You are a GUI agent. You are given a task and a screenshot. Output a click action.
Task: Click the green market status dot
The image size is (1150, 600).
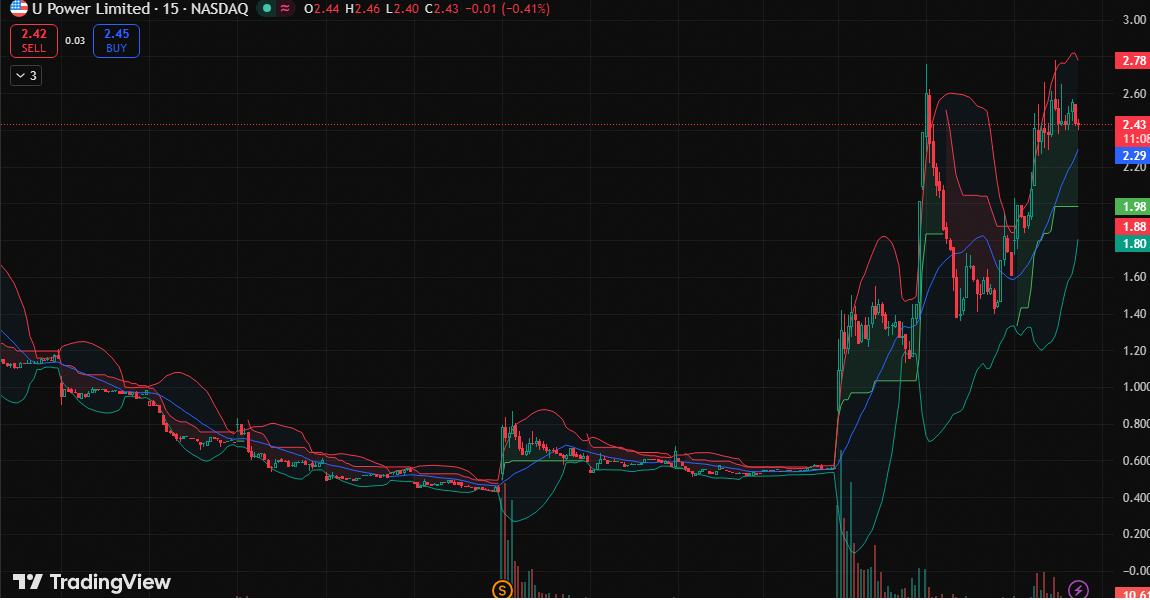[267, 9]
